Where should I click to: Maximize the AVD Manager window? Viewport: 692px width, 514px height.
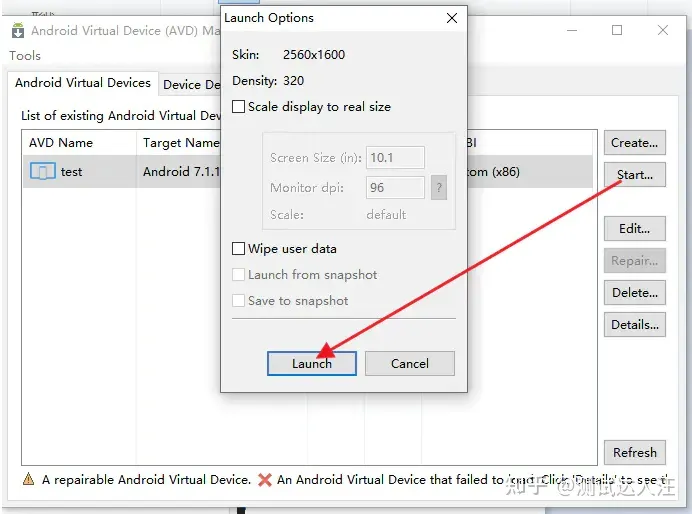click(x=617, y=30)
